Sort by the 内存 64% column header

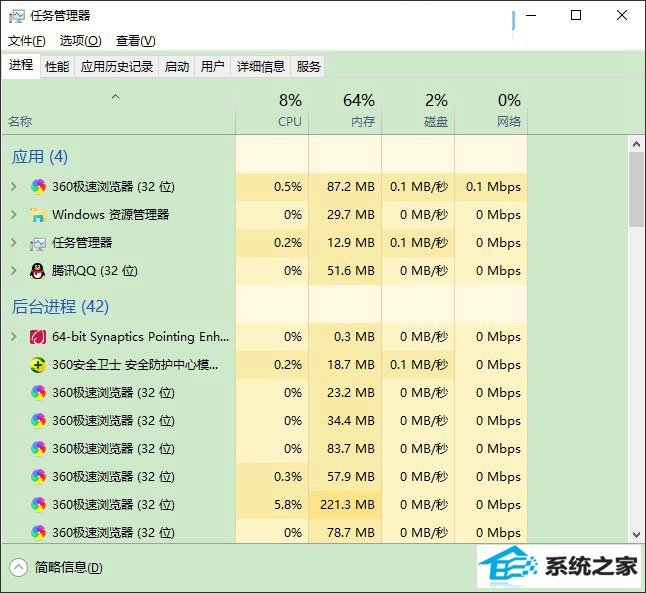pyautogui.click(x=345, y=109)
